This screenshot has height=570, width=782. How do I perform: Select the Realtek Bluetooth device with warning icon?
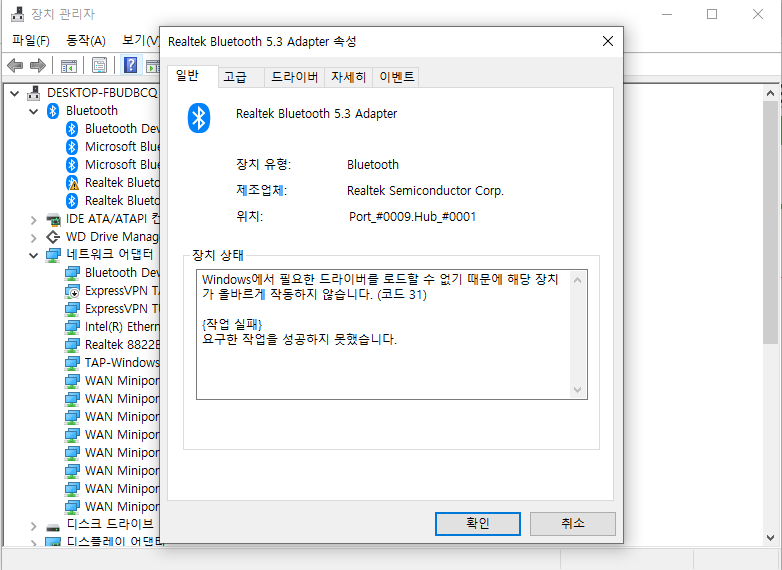coord(72,183)
